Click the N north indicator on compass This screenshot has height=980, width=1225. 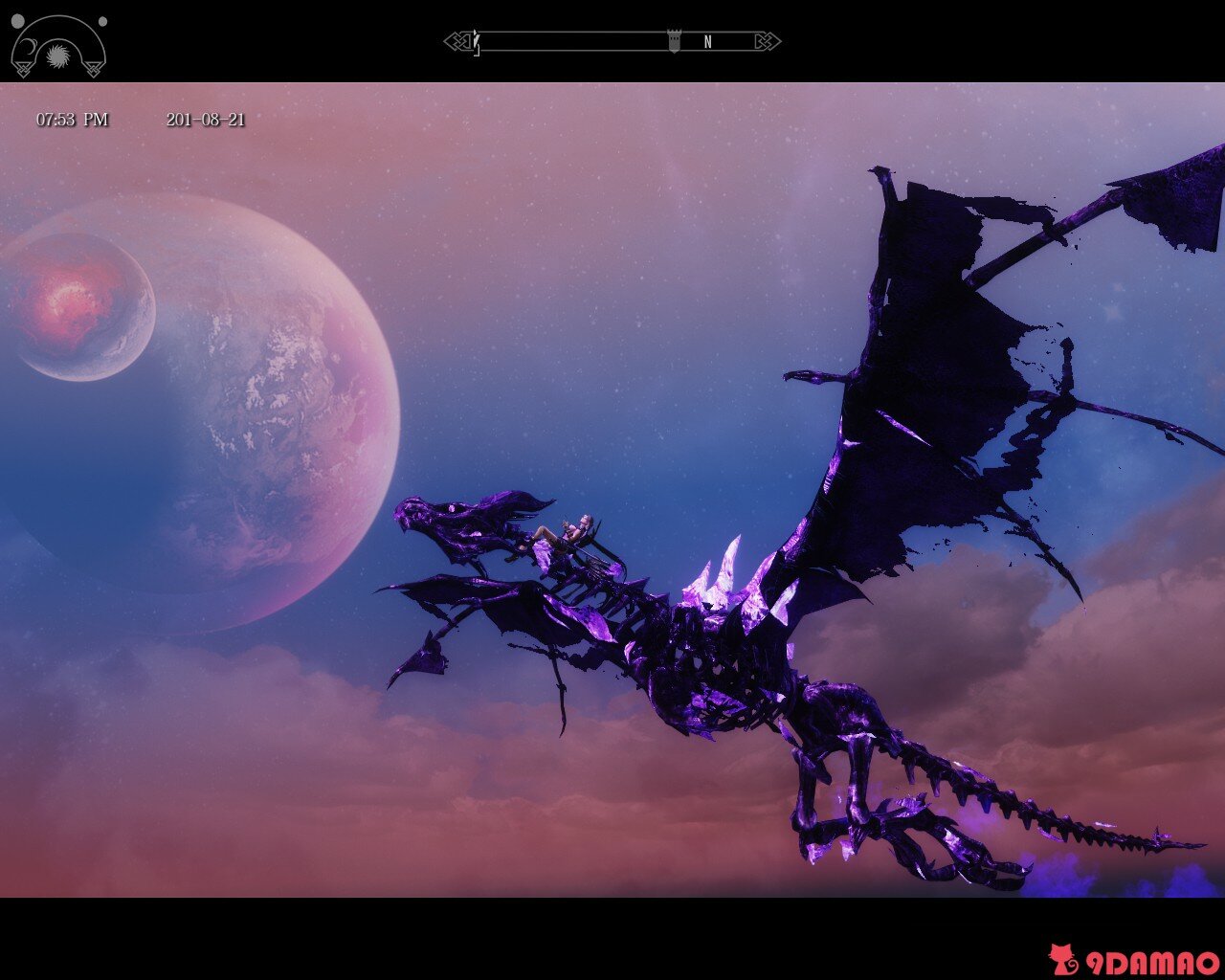click(707, 42)
